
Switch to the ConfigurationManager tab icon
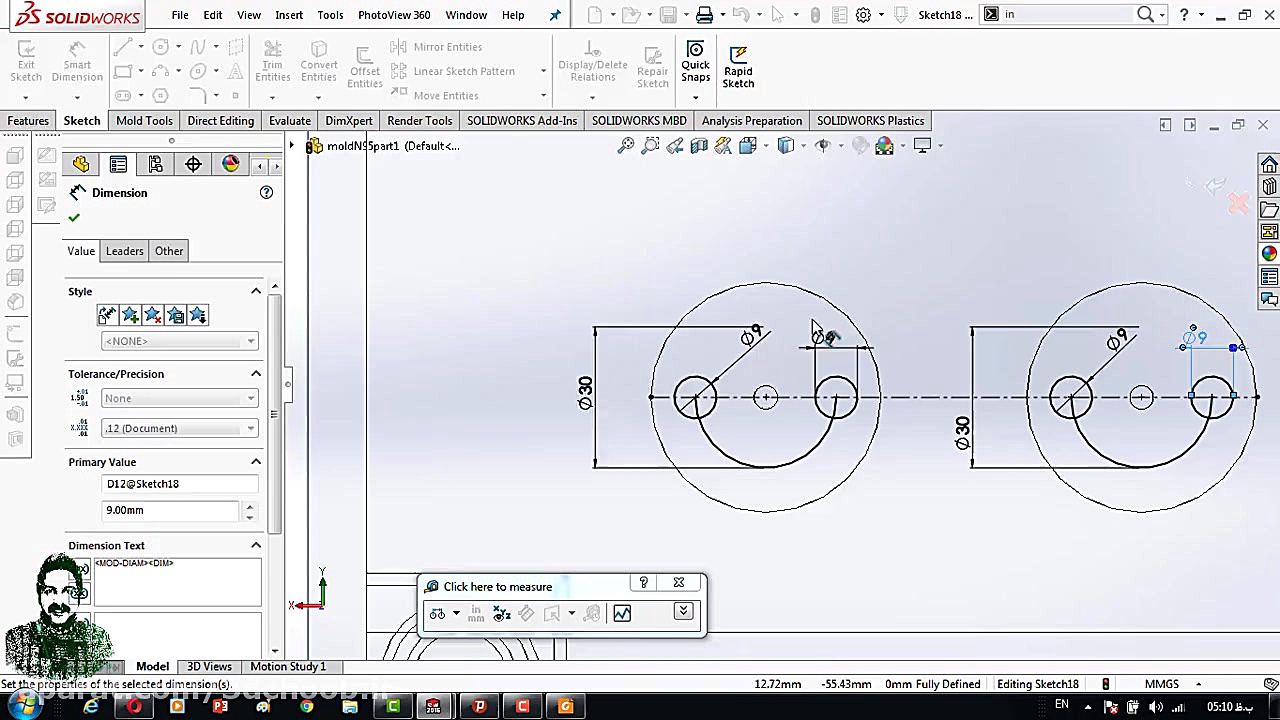pos(156,164)
